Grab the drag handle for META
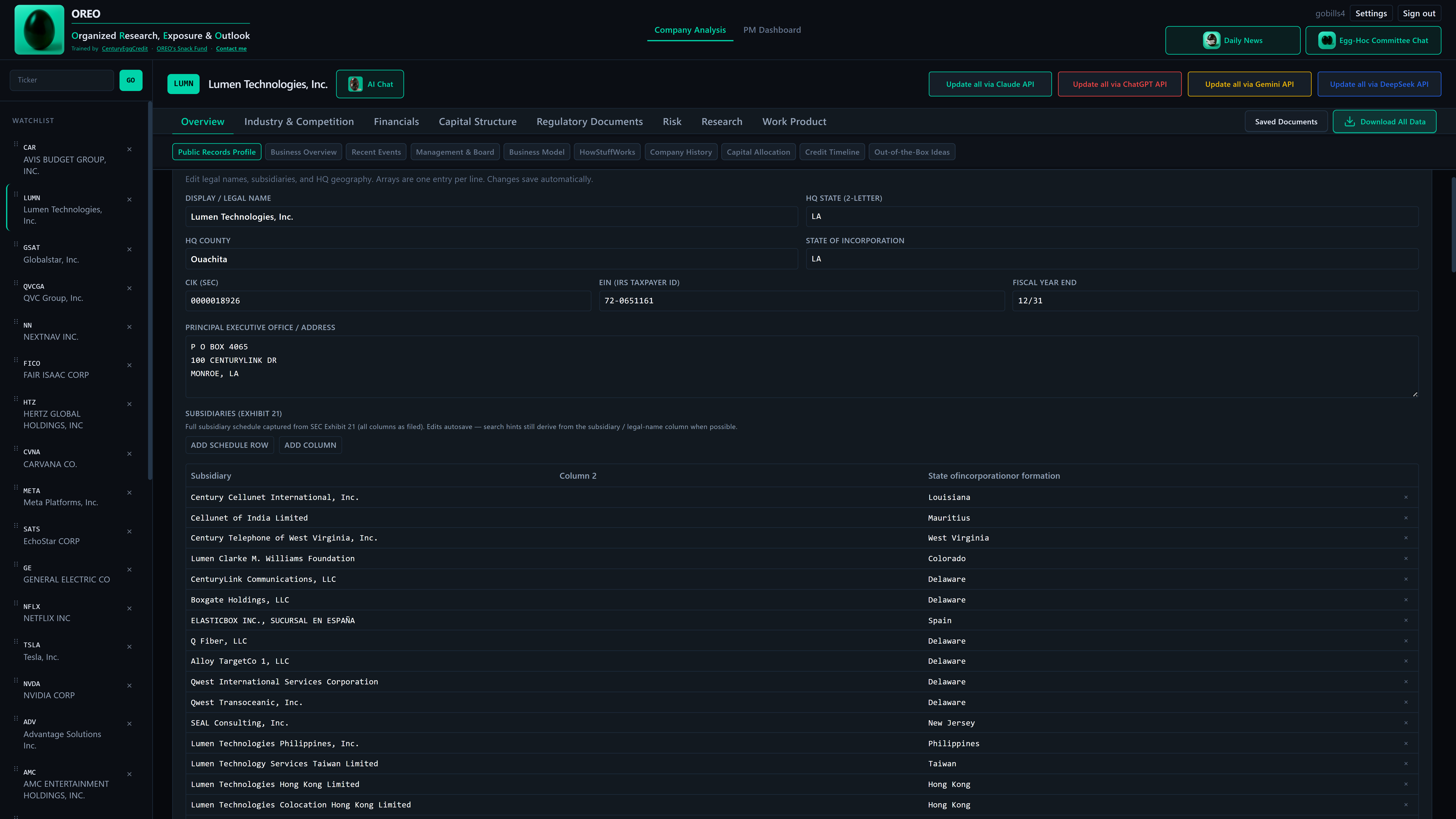The height and width of the screenshot is (819, 1456). (x=16, y=487)
